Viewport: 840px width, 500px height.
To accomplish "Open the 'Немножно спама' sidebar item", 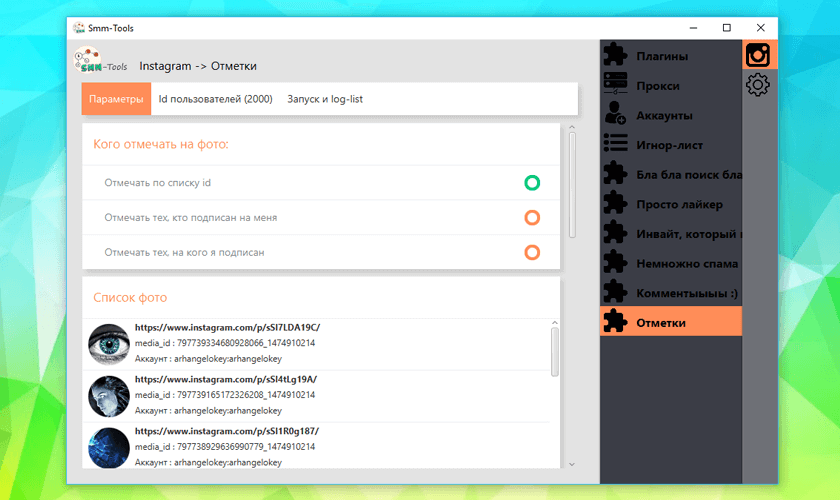I will pos(686,264).
